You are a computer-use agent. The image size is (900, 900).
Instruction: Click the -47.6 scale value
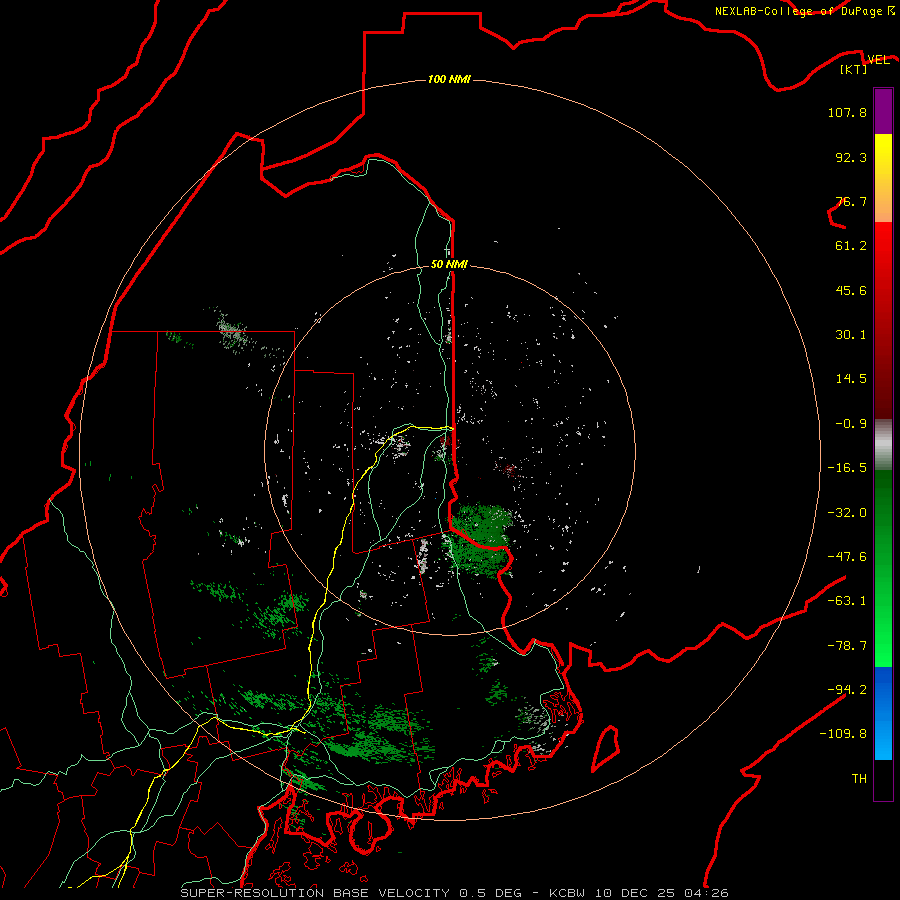pos(847,557)
